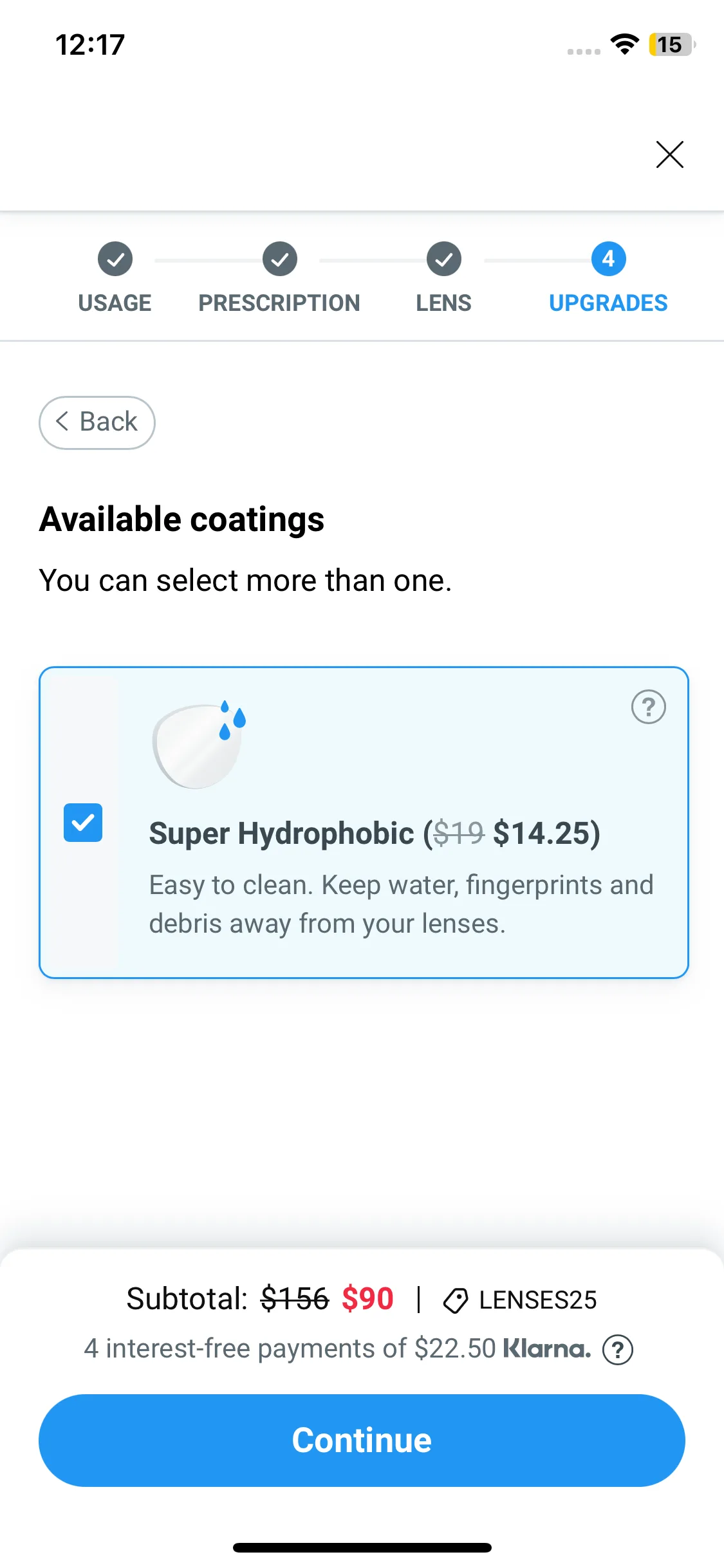The width and height of the screenshot is (724, 1568).
Task: Tap the LENSES25 coupon tag icon
Action: pyautogui.click(x=456, y=1300)
